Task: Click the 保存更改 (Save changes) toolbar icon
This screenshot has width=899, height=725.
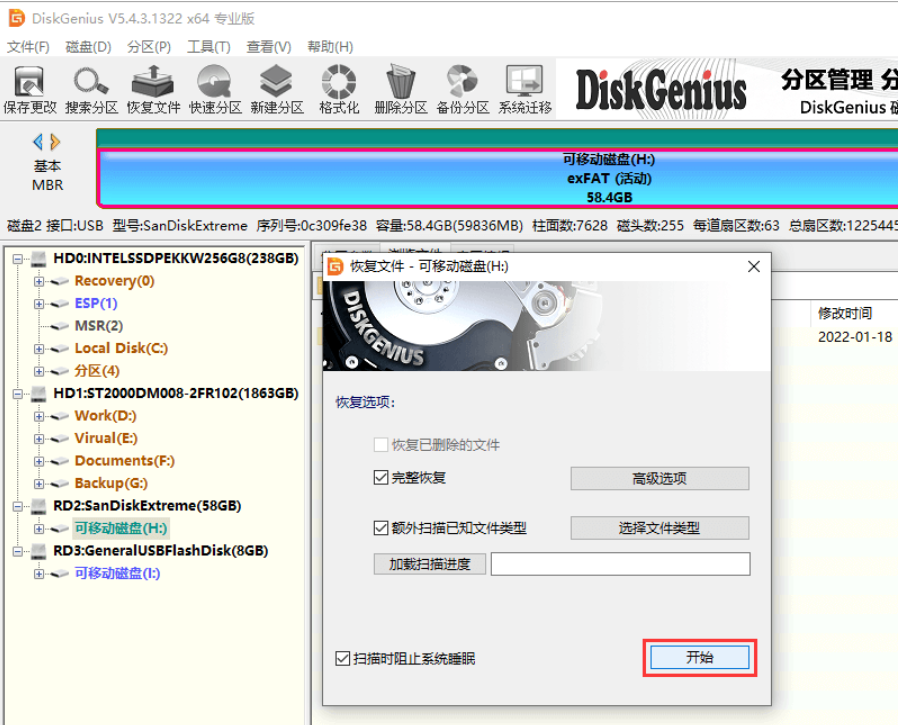Action: pyautogui.click(x=30, y=82)
